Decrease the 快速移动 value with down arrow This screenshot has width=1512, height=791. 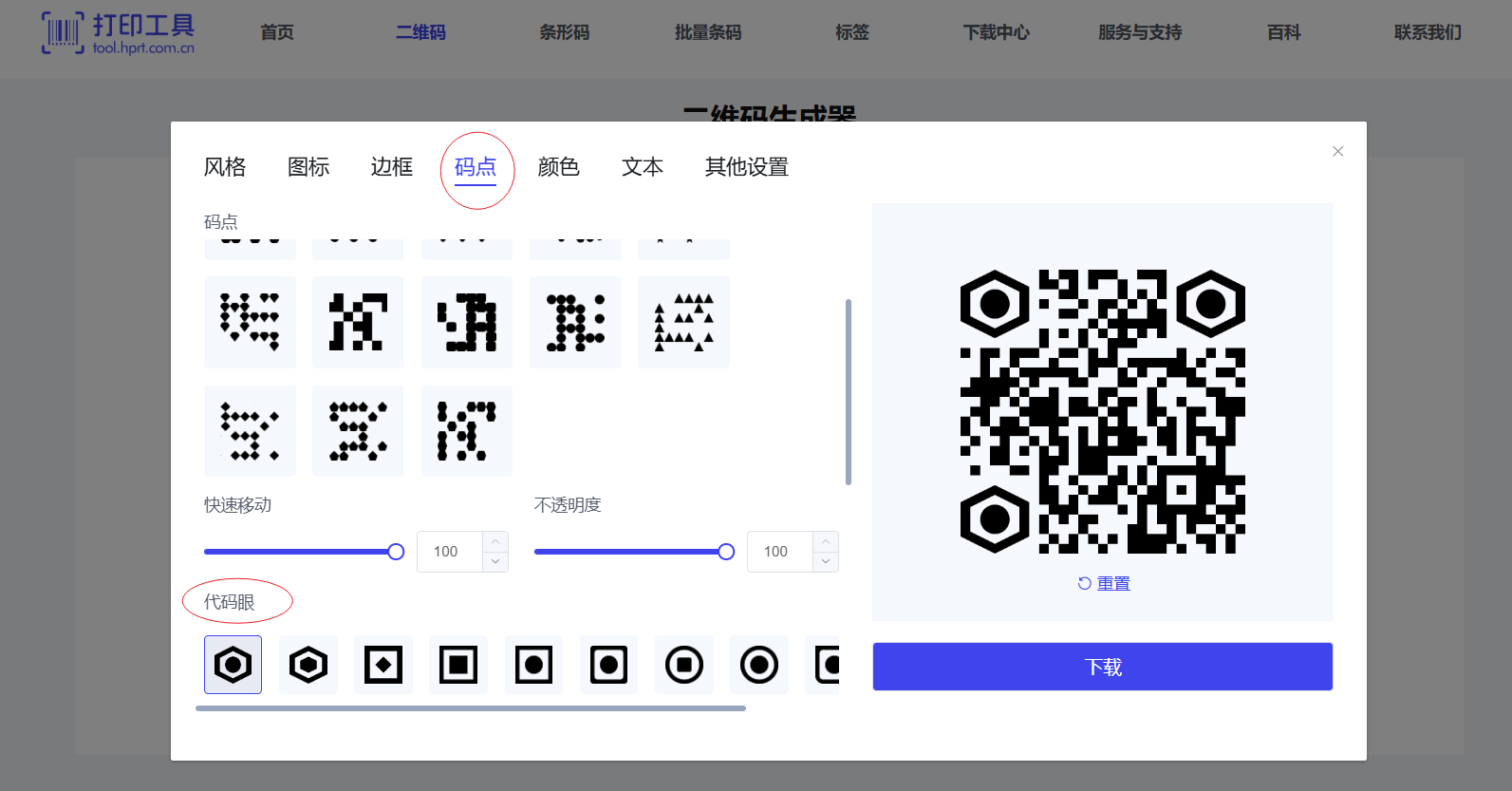click(495, 562)
